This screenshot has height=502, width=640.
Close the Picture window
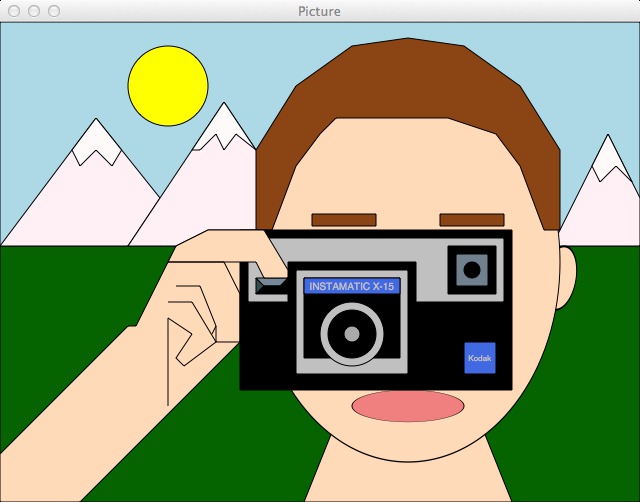coord(14,11)
